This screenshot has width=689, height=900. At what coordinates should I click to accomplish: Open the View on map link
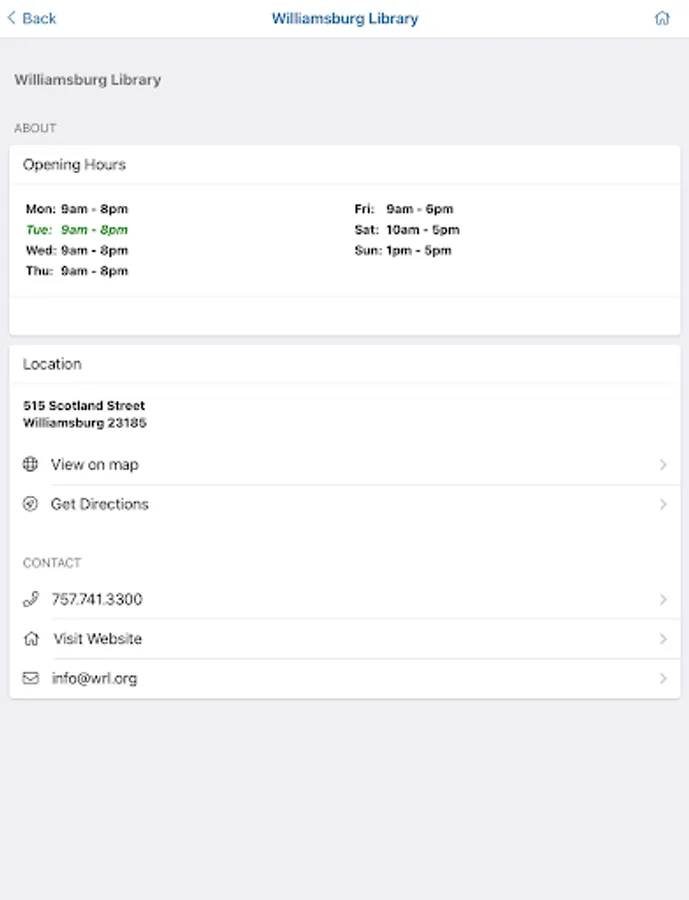coord(95,464)
